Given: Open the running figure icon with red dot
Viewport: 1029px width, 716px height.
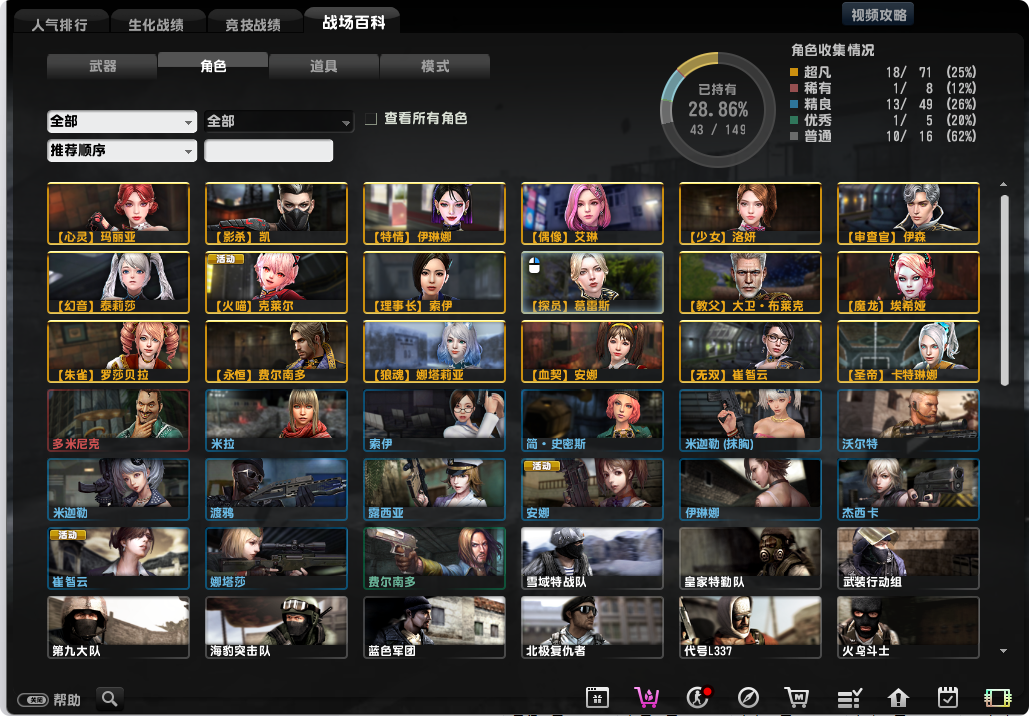Looking at the screenshot, I should [x=698, y=697].
